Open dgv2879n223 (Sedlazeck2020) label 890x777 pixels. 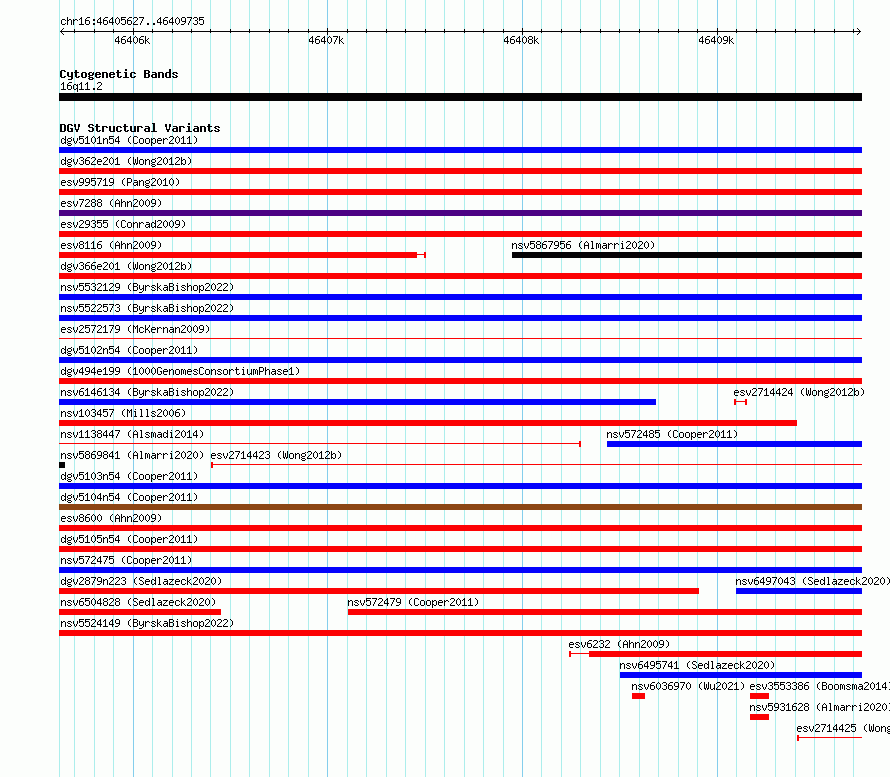click(141, 581)
